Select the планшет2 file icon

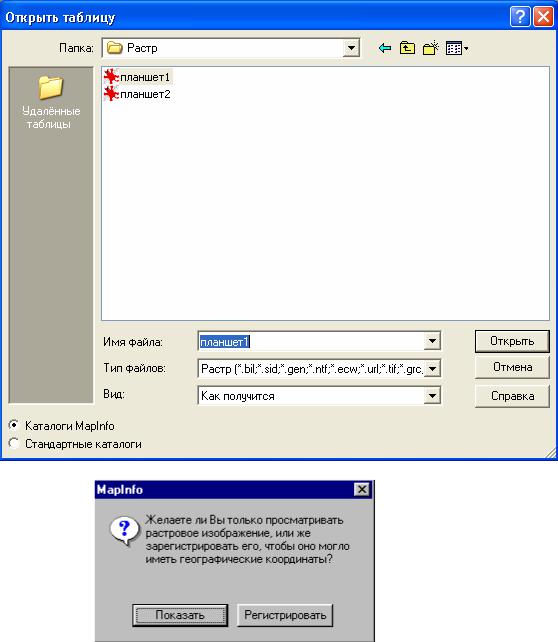click(x=111, y=94)
